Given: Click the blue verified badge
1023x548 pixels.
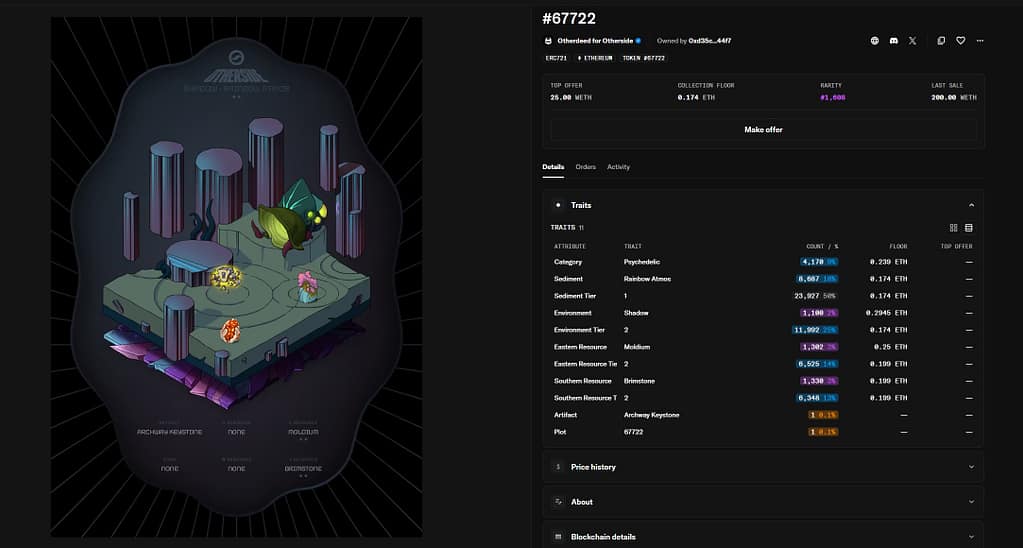Looking at the screenshot, I should pyautogui.click(x=638, y=40).
